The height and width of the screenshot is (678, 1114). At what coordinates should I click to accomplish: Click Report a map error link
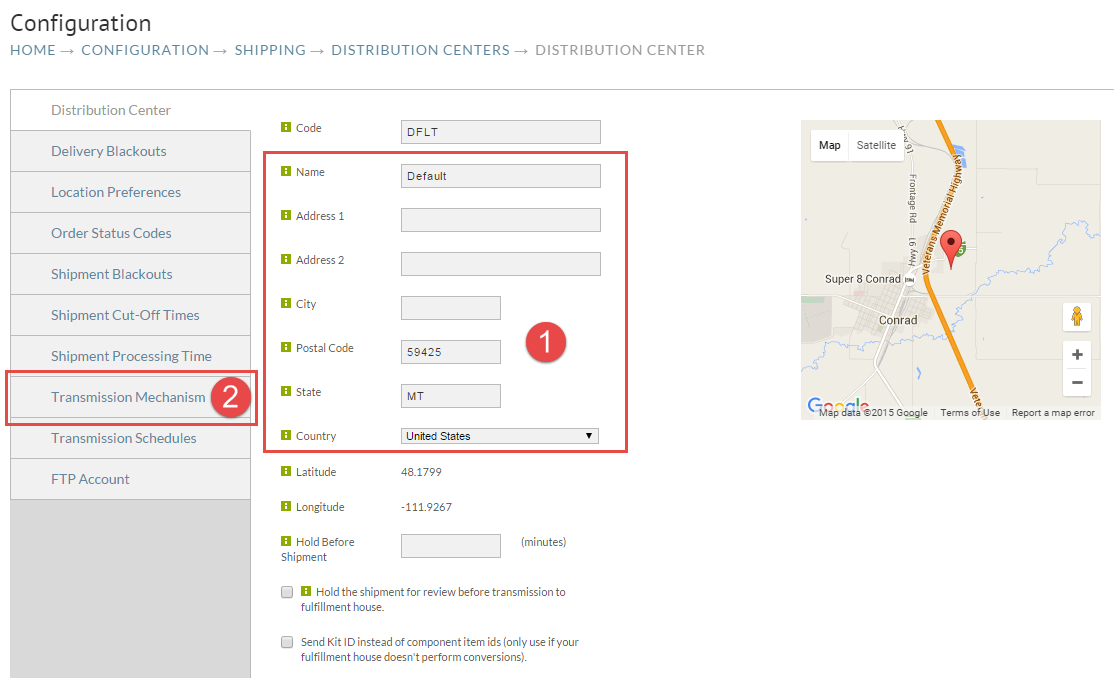pos(1053,413)
